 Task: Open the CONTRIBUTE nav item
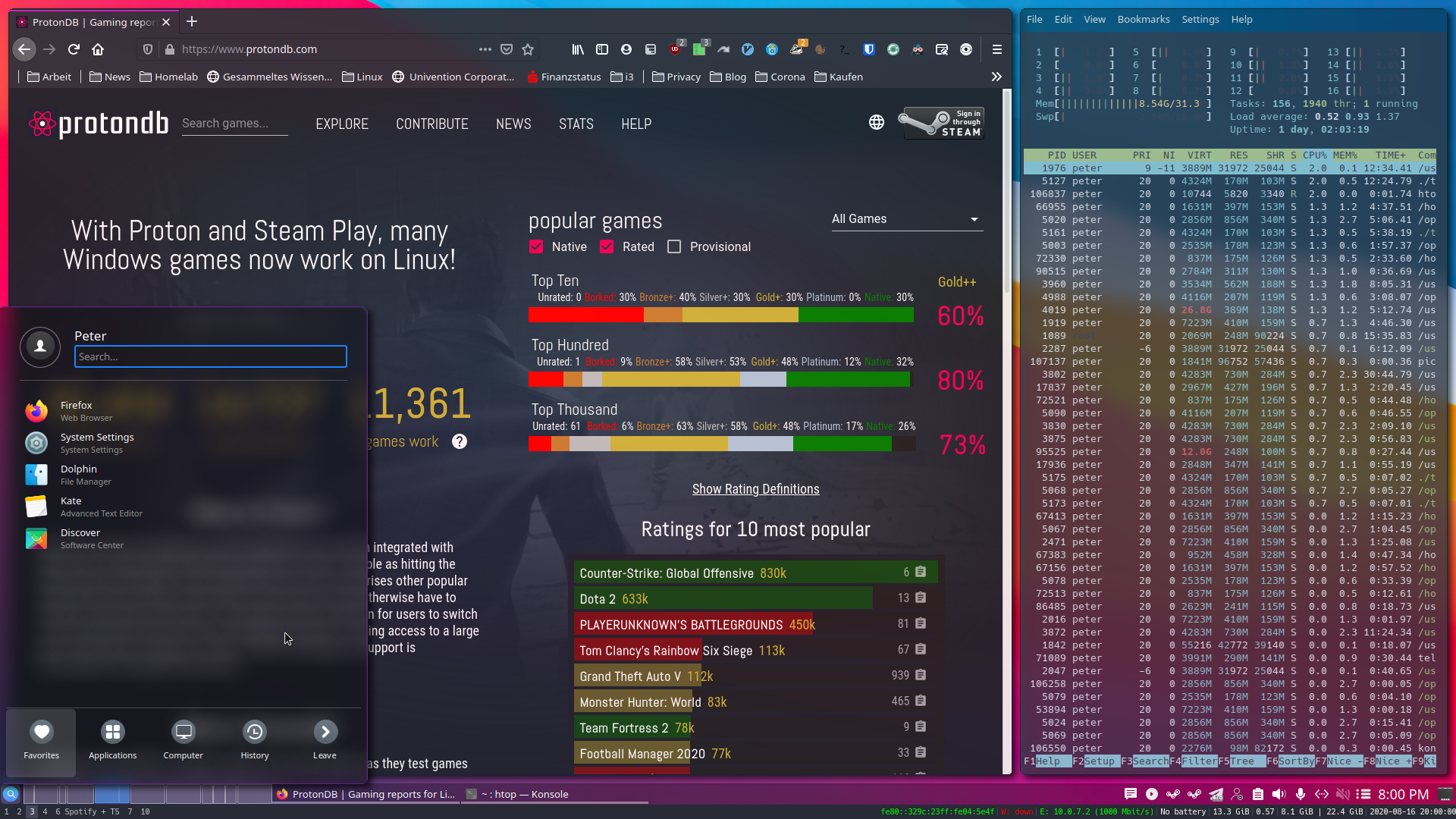(x=432, y=124)
